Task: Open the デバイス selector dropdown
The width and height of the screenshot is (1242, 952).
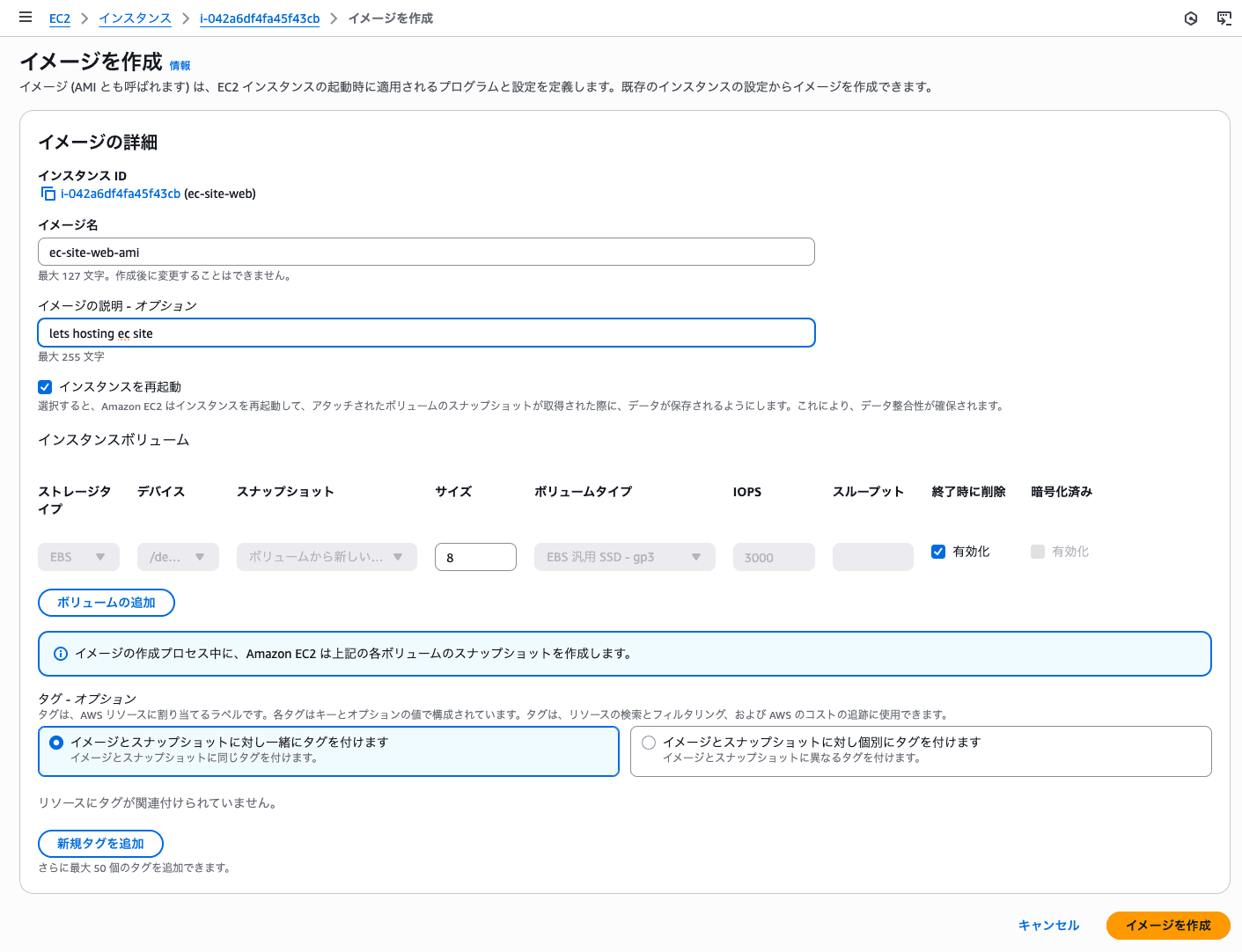Action: pyautogui.click(x=178, y=556)
